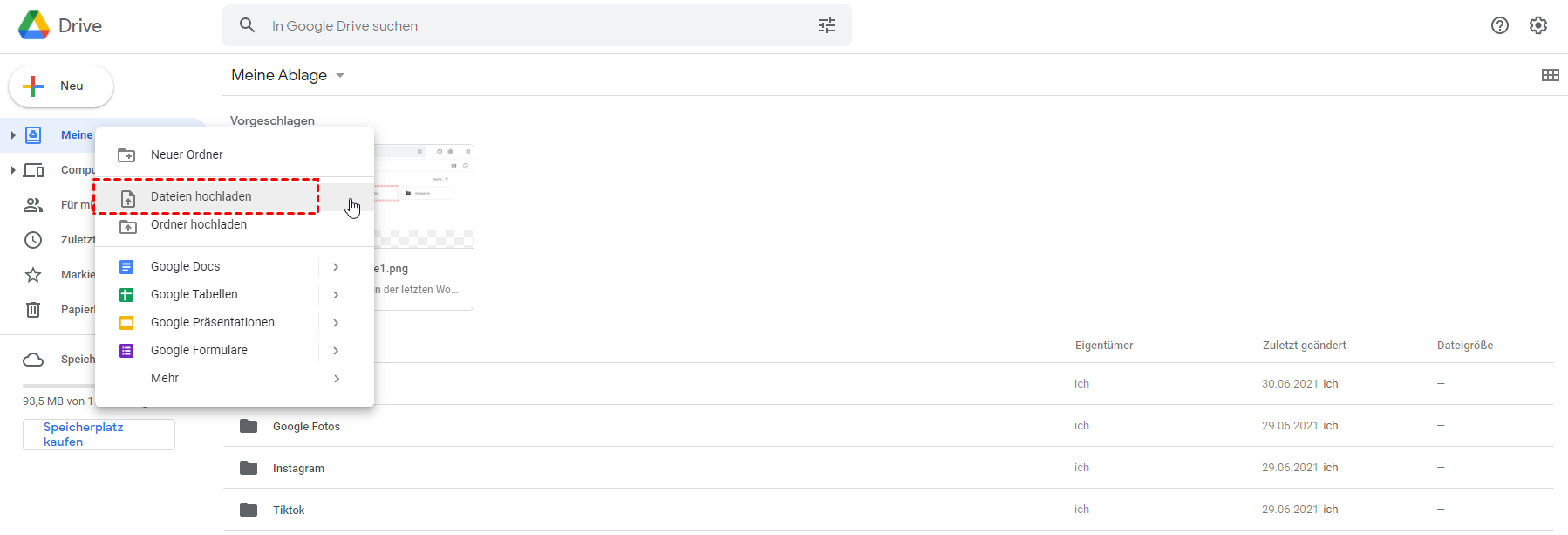Click the Google Drive logo

click(35, 26)
